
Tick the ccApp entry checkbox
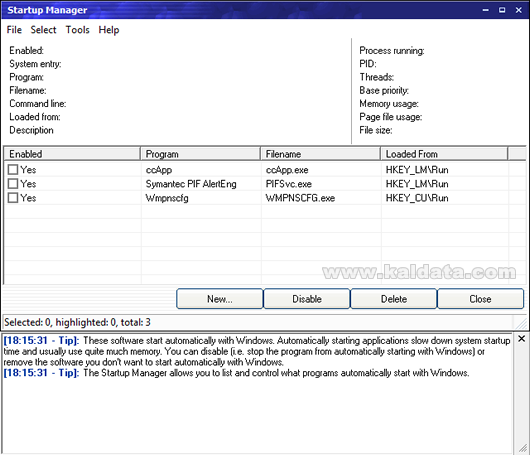point(13,169)
